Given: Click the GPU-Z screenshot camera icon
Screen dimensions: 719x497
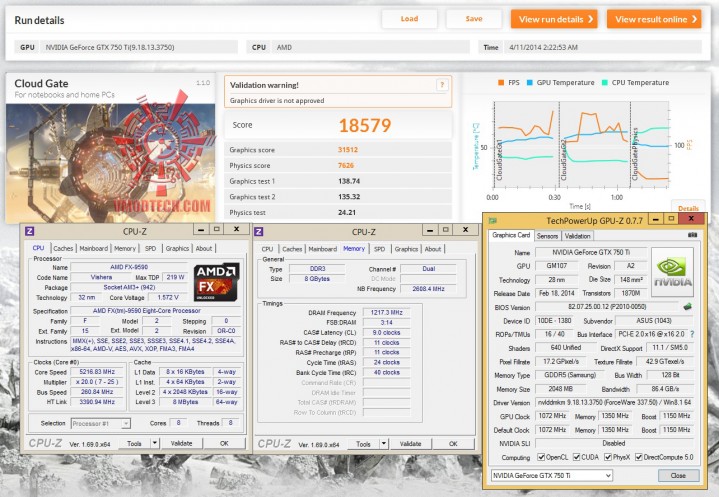Looking at the screenshot, I should click(692, 235).
